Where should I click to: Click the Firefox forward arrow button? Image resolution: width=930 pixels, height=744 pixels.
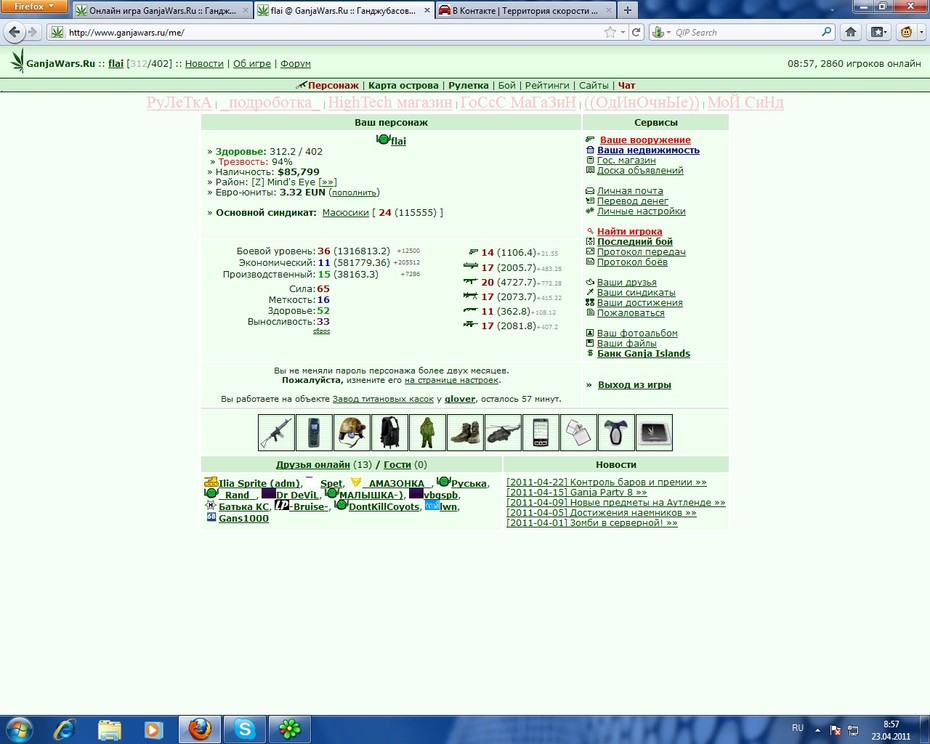point(33,32)
